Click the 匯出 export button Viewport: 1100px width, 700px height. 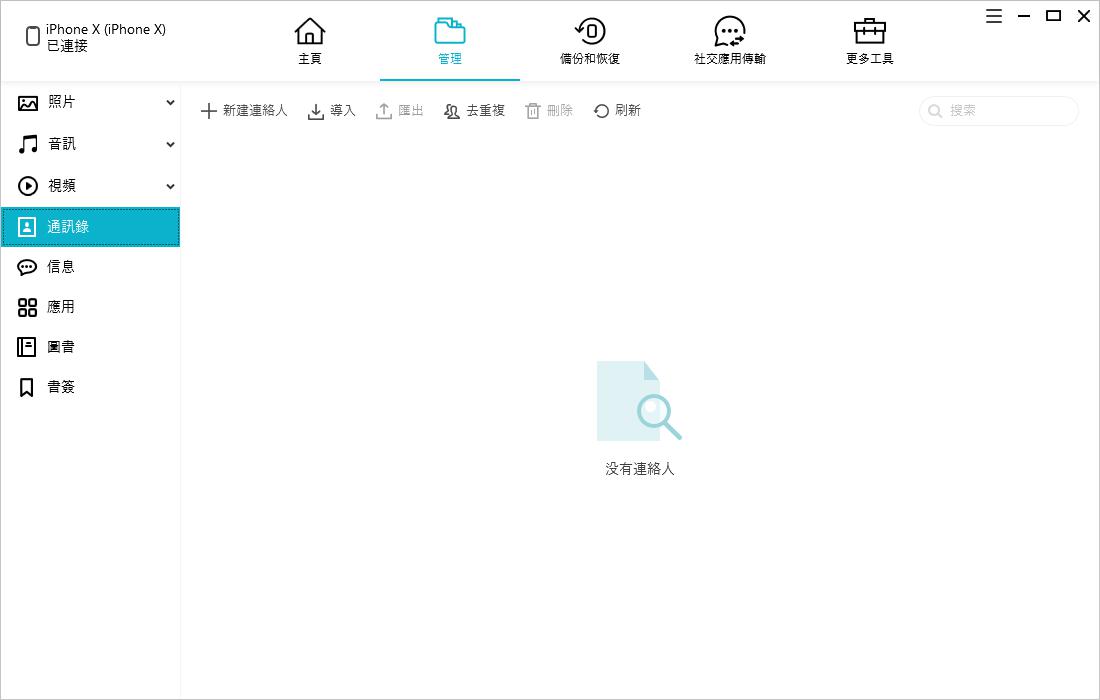[x=399, y=111]
